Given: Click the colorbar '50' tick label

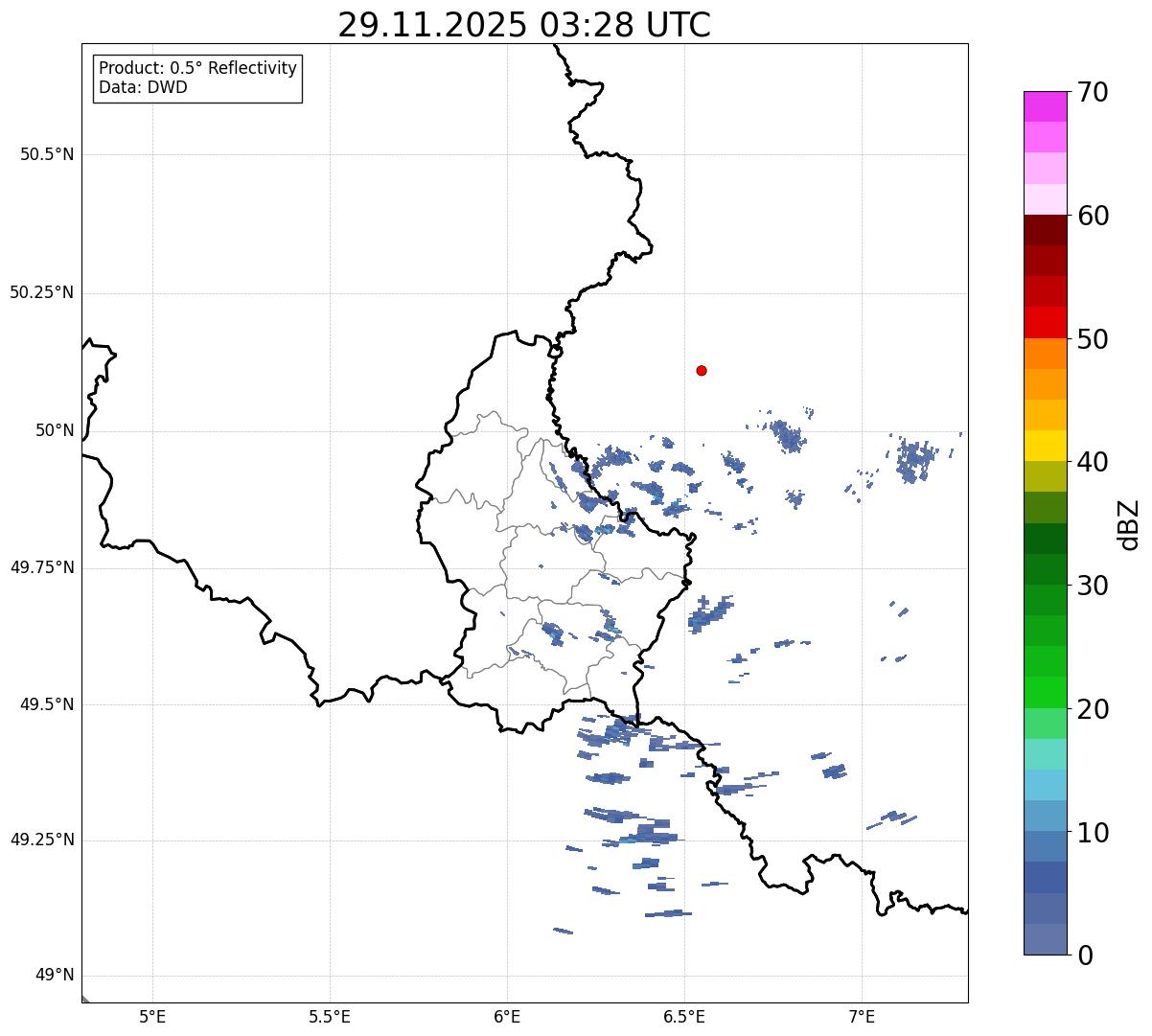Looking at the screenshot, I should click(1093, 339).
